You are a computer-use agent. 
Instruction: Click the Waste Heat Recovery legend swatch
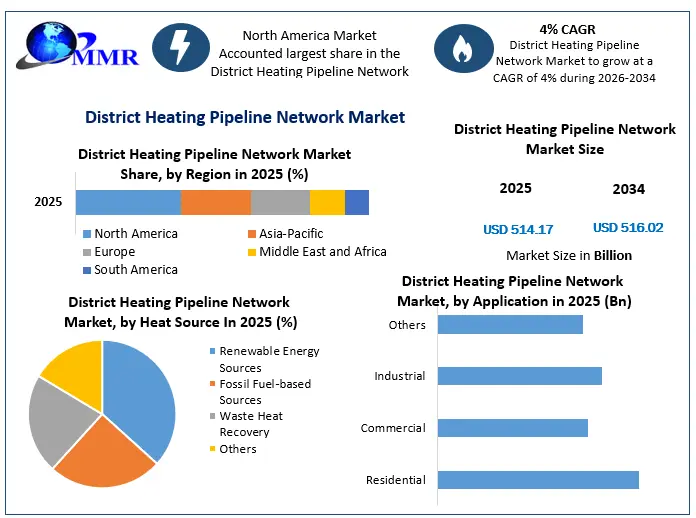click(x=213, y=416)
